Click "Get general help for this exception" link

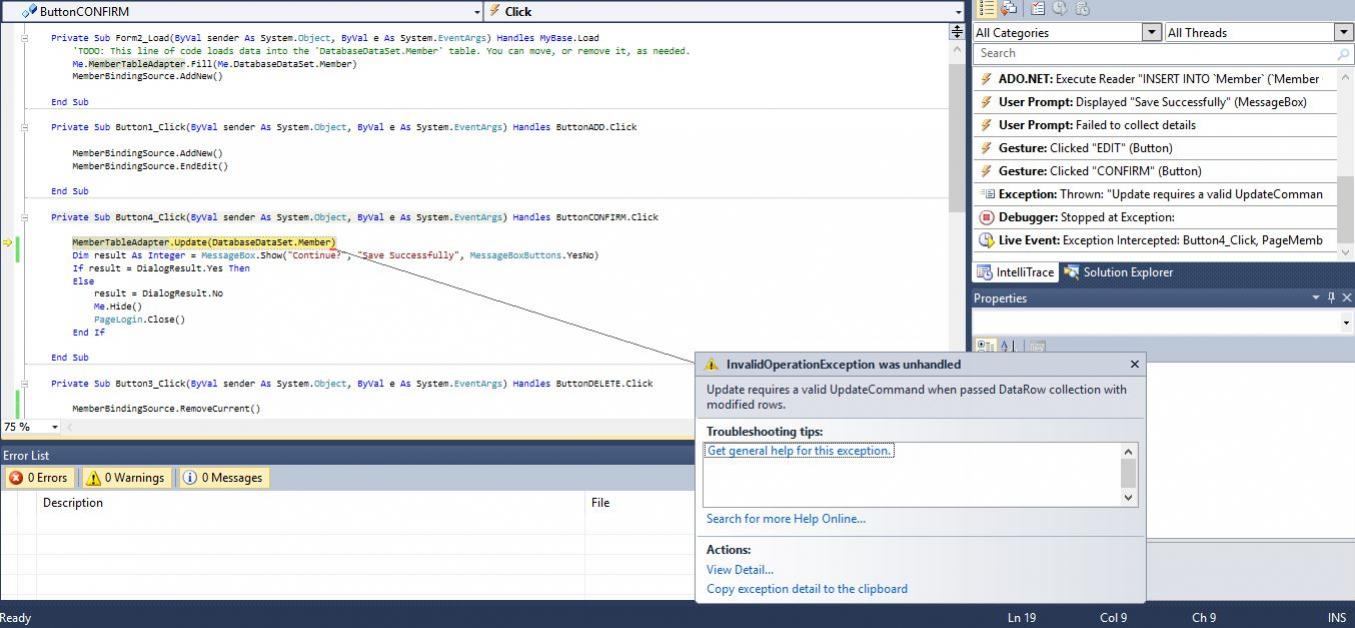pos(799,451)
